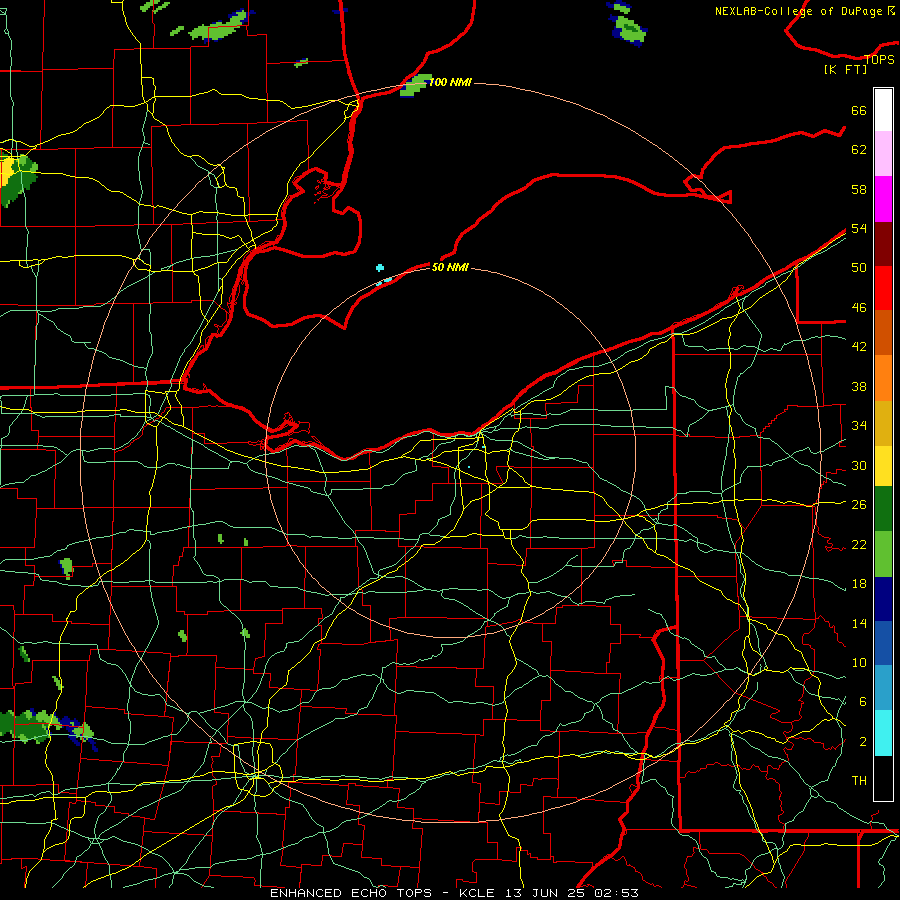
Task: Click the light green legend swatch
Action: coord(883,554)
